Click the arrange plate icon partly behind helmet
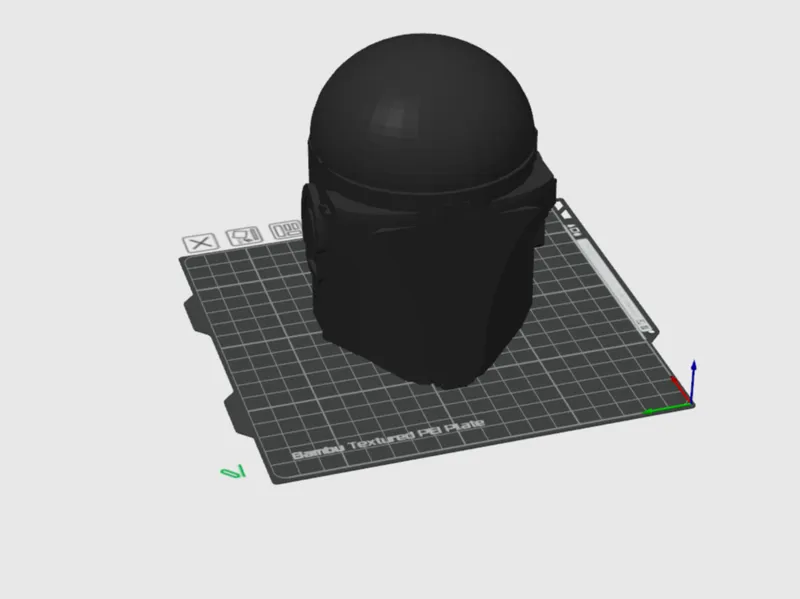 pos(285,230)
